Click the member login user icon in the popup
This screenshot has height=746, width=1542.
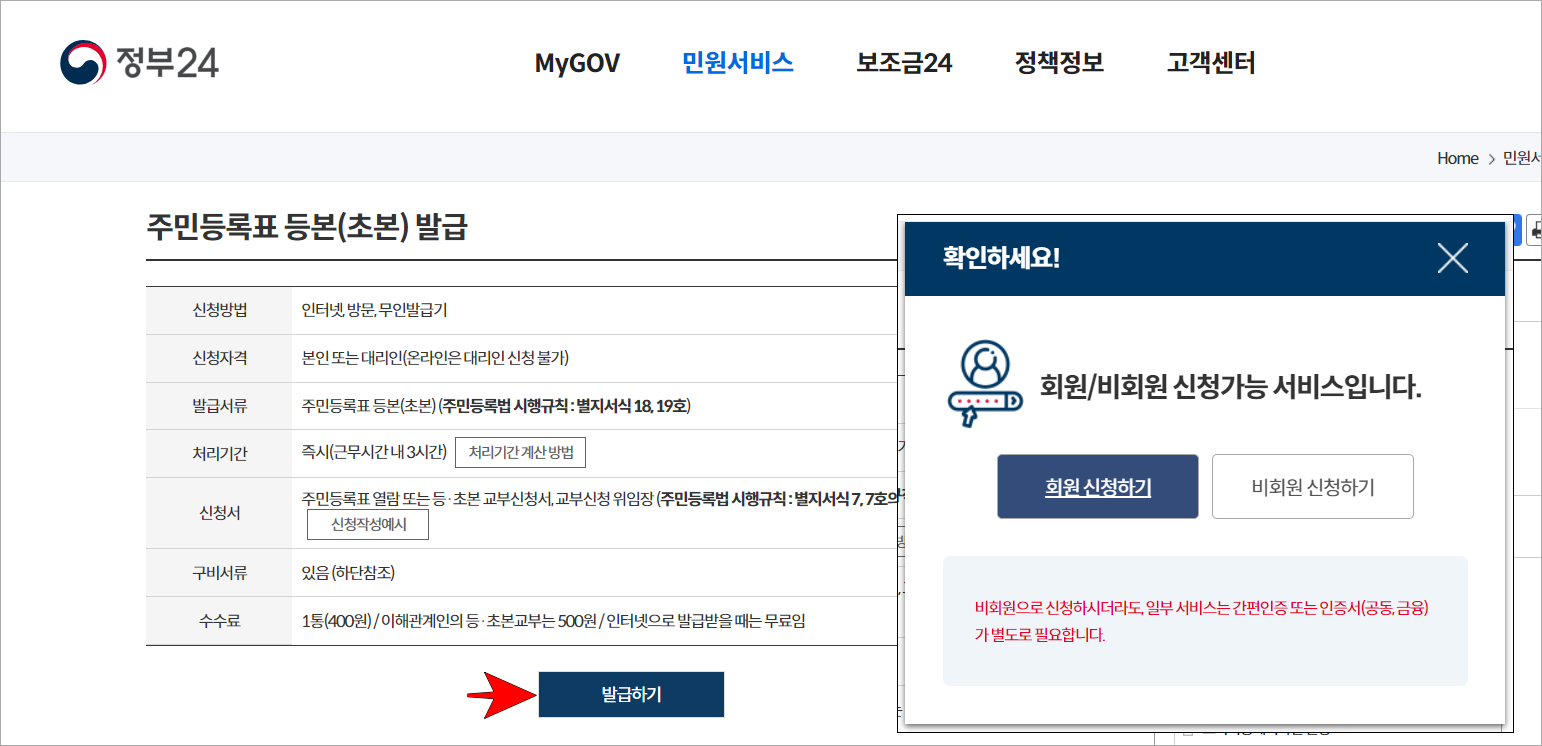(985, 385)
